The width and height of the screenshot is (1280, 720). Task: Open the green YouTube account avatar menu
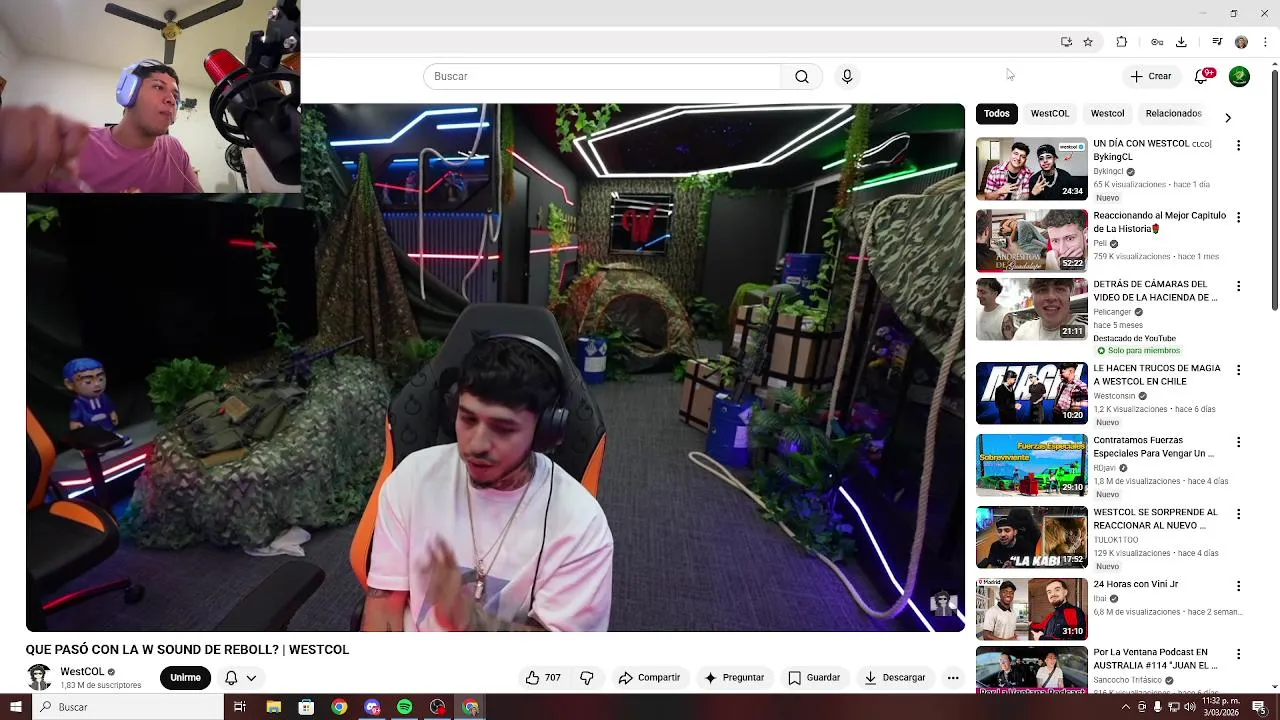coord(1239,76)
